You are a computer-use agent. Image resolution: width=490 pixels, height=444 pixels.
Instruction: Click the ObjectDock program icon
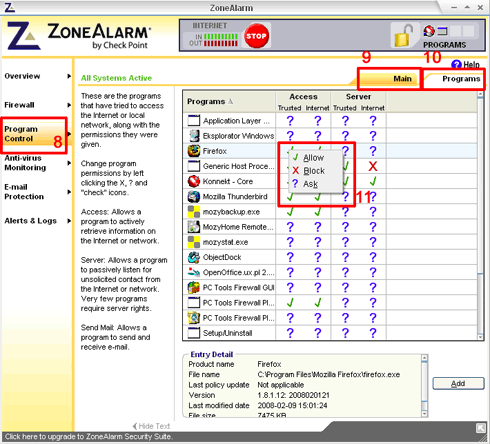point(194,257)
